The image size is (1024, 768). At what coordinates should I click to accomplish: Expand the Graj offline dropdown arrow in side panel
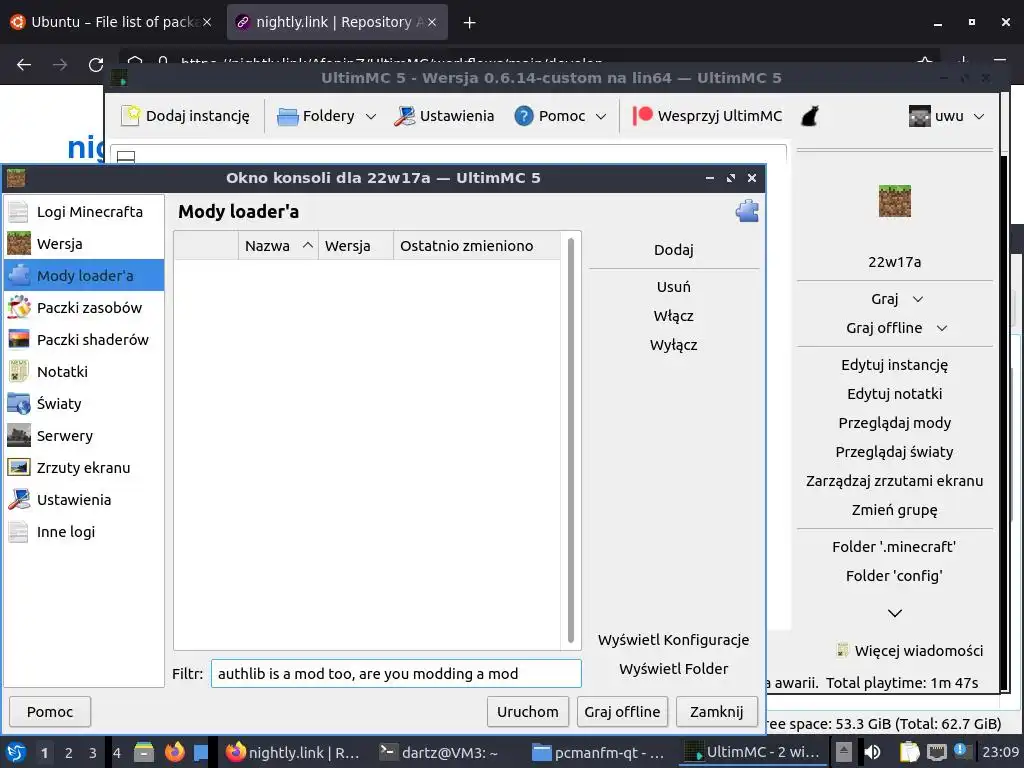pyautogui.click(x=942, y=328)
